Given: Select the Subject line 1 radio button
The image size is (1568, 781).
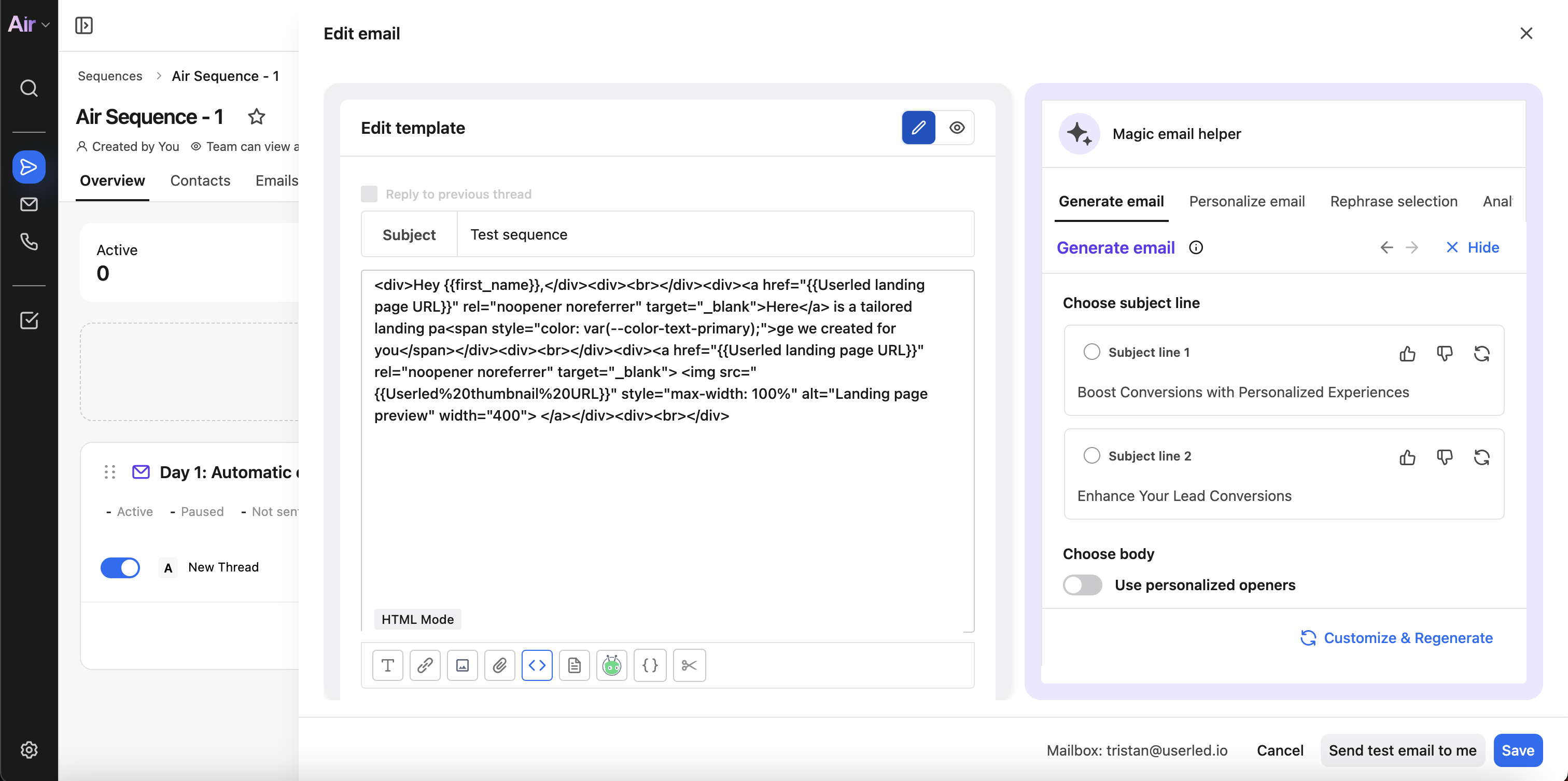Looking at the screenshot, I should 1091,352.
